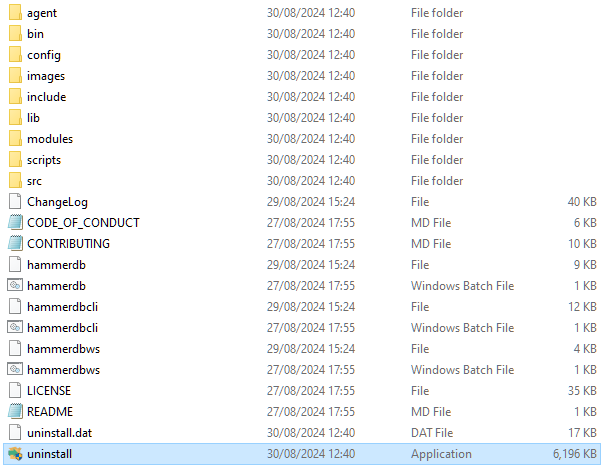Select the DAT File type cell
Image resolution: width=608 pixels, height=472 pixels.
click(432, 432)
